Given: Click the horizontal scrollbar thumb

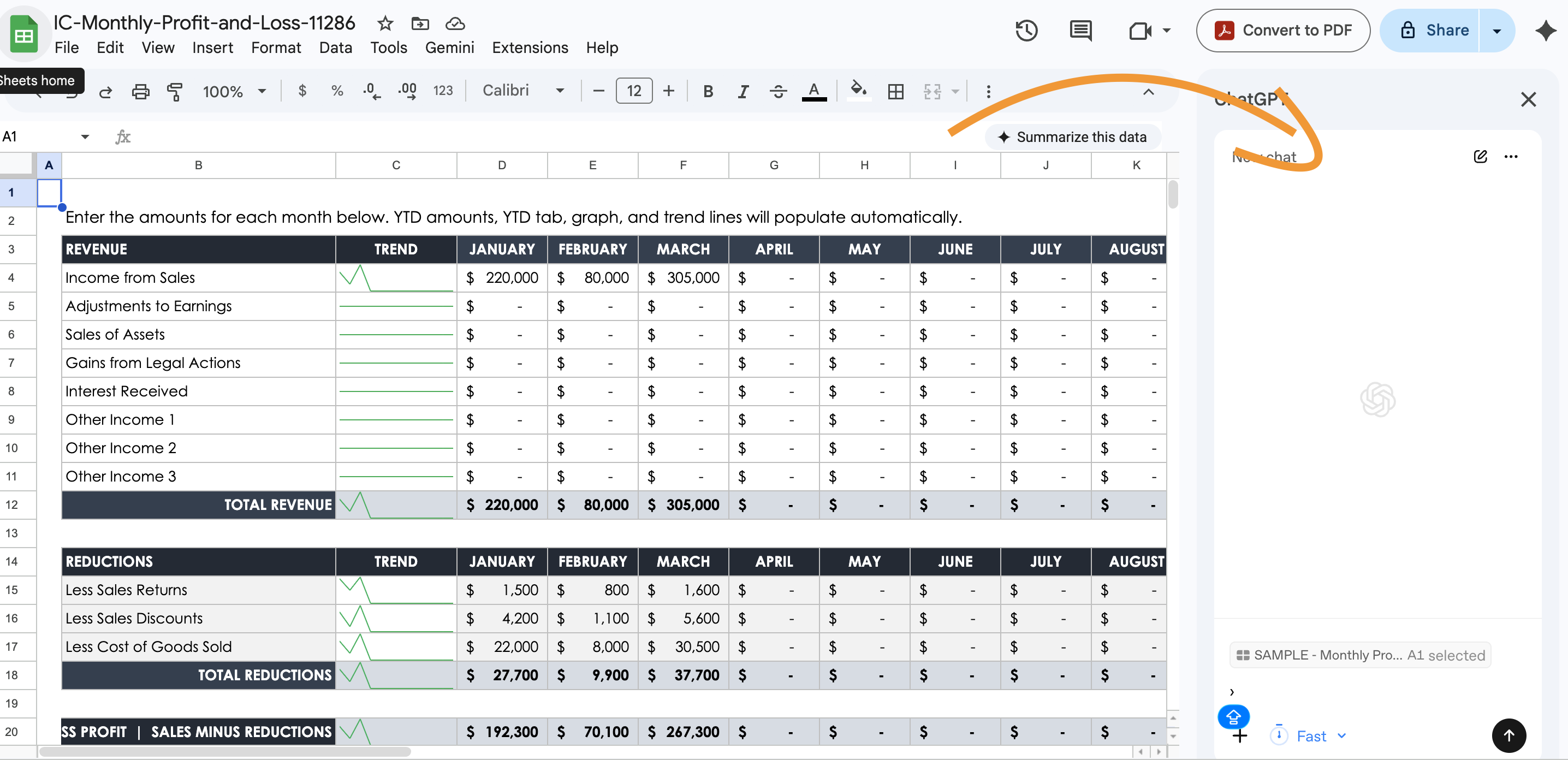Looking at the screenshot, I should click(x=225, y=751).
